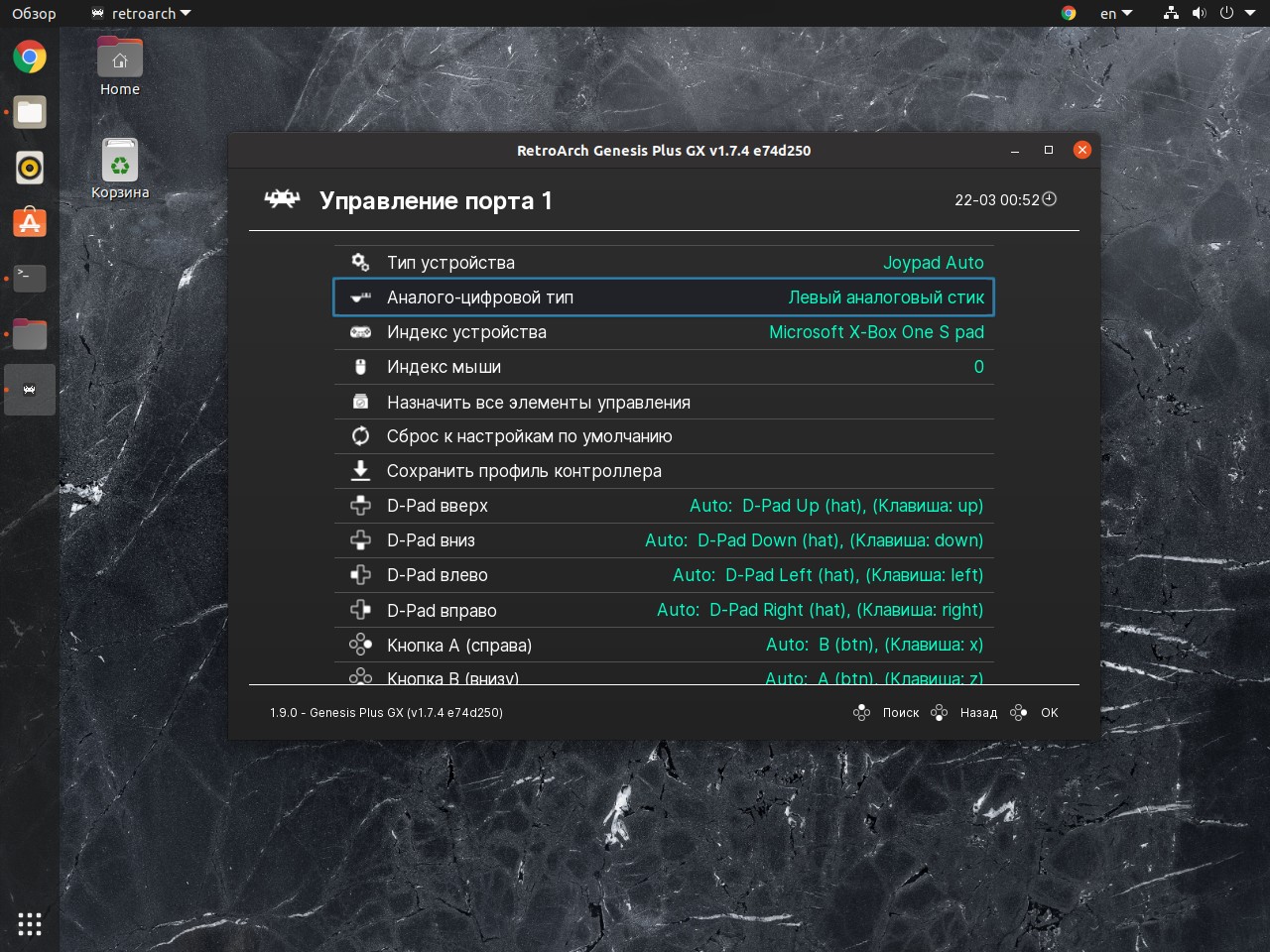Click the reset arrow icon beside Сброс к настройкам
This screenshot has width=1270, height=952.
coord(360,436)
